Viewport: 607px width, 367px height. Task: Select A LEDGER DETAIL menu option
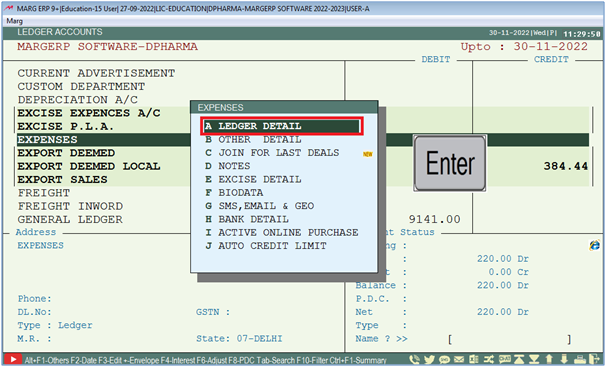pyautogui.click(x=282, y=126)
